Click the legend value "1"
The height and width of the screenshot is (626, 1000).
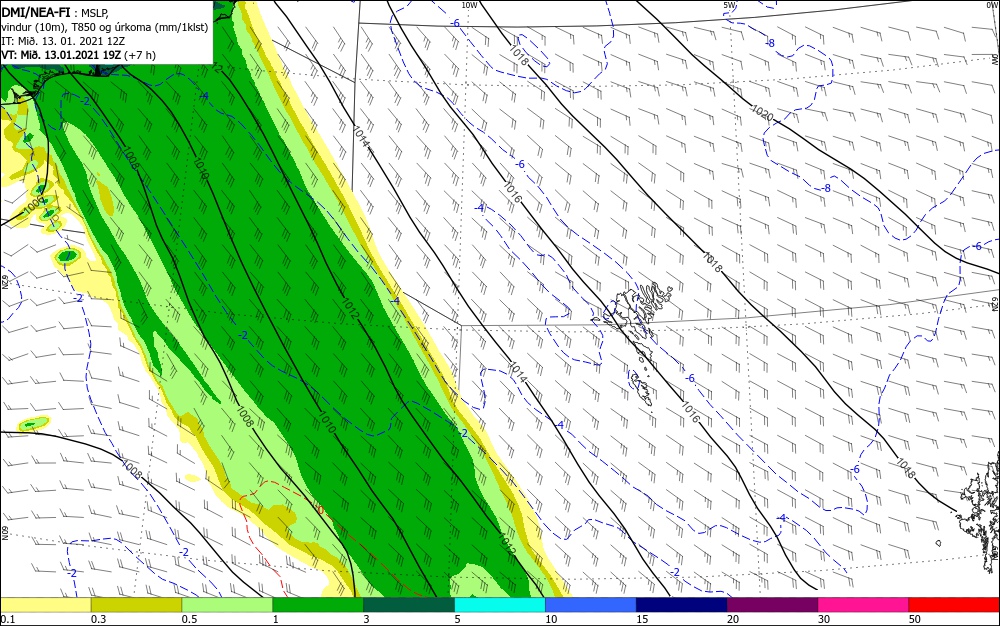[x=276, y=620]
